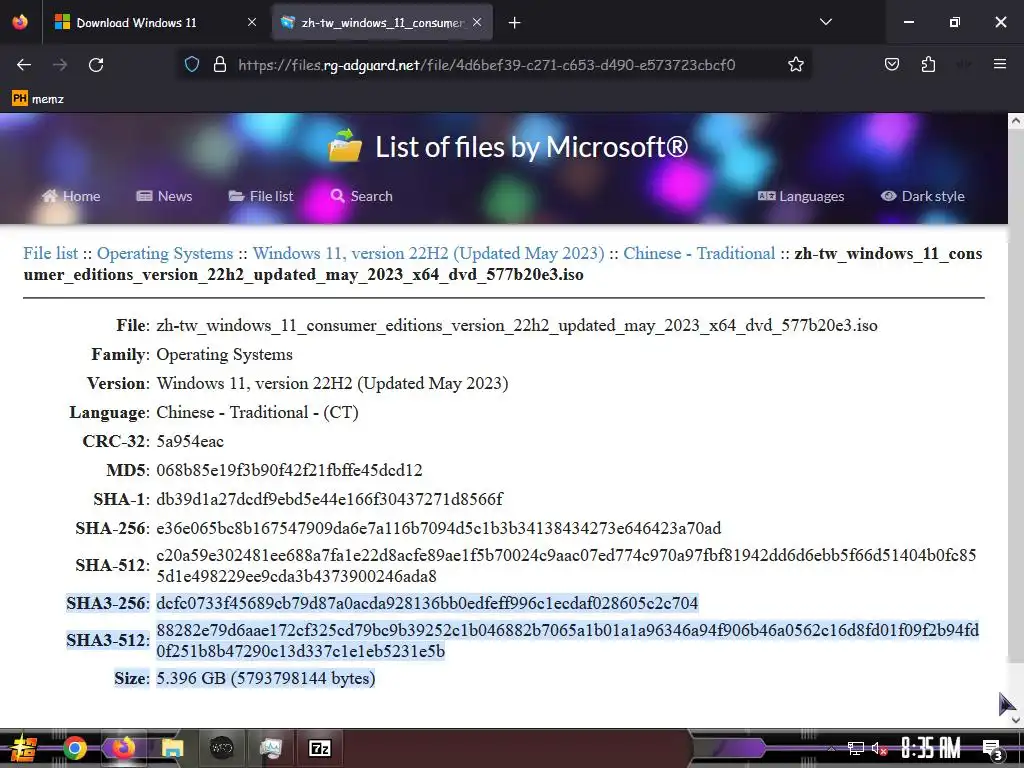Open the News section
The width and height of the screenshot is (1024, 768).
click(164, 197)
